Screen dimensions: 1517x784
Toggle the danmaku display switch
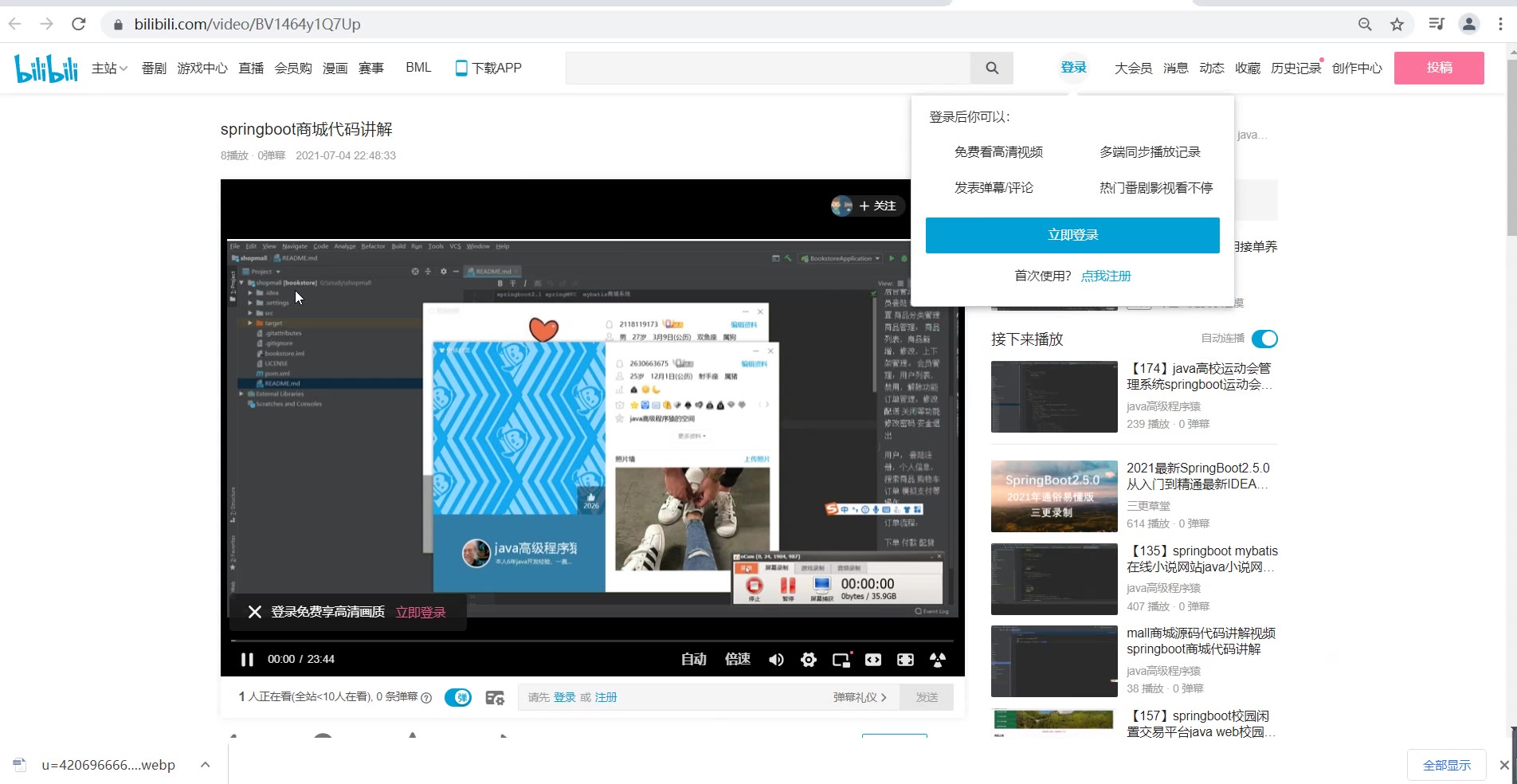pyautogui.click(x=458, y=698)
